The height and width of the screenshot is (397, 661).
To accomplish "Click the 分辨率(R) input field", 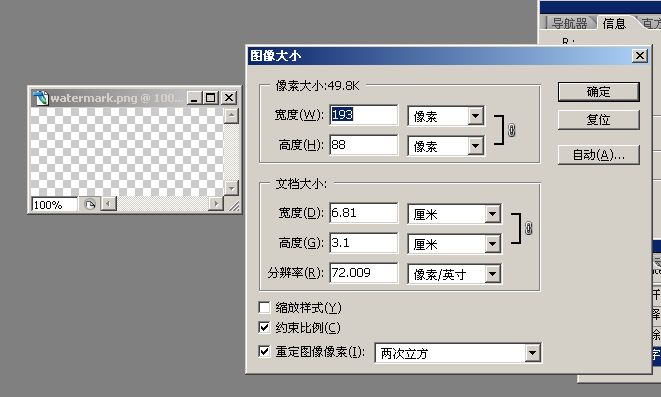I will [363, 273].
